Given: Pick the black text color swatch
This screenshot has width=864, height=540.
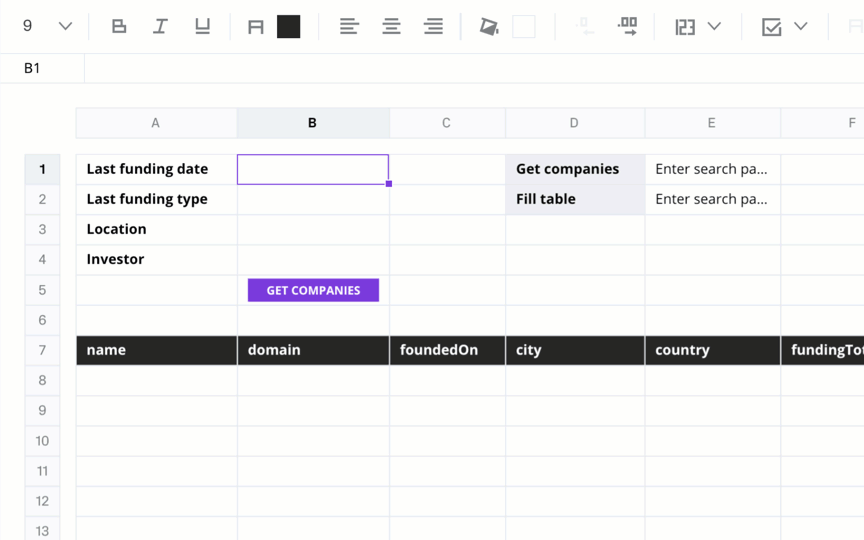Looking at the screenshot, I should [x=288, y=26].
